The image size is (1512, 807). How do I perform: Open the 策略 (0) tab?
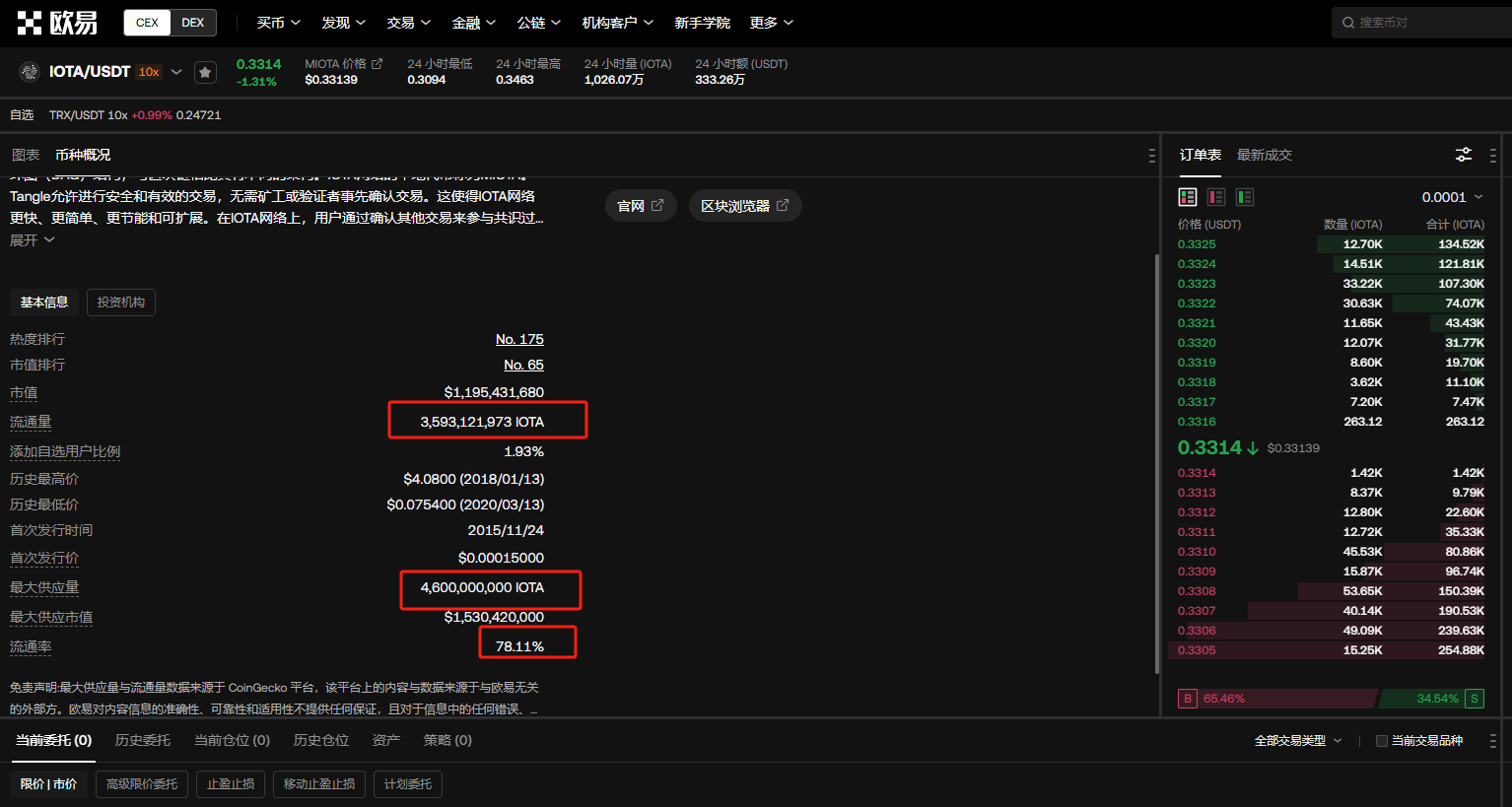447,740
